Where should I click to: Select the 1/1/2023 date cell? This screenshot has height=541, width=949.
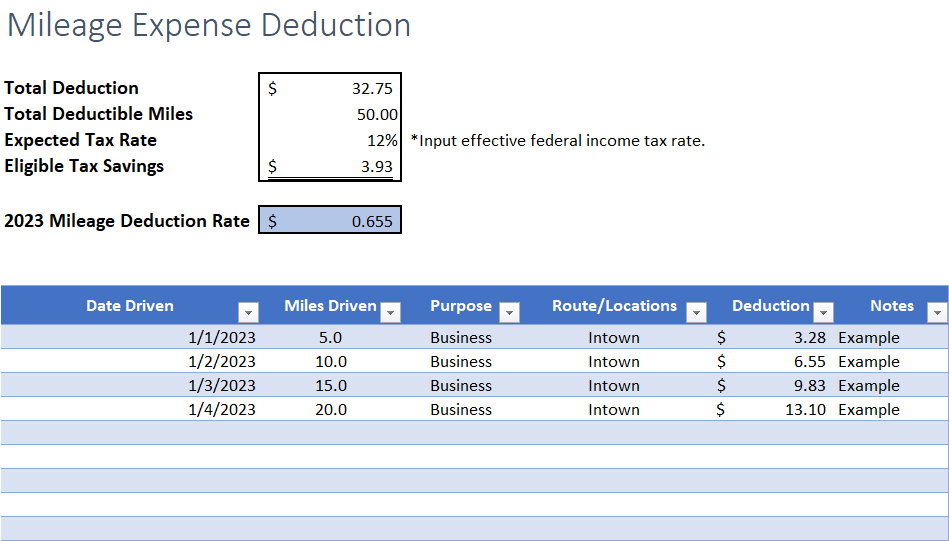130,336
